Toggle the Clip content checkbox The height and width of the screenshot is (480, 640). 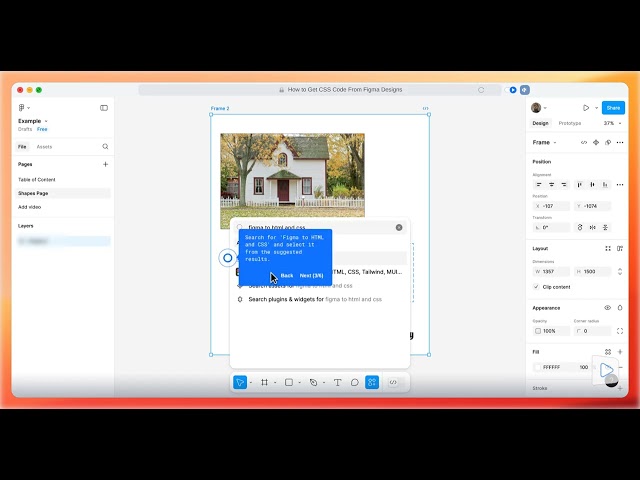point(536,287)
